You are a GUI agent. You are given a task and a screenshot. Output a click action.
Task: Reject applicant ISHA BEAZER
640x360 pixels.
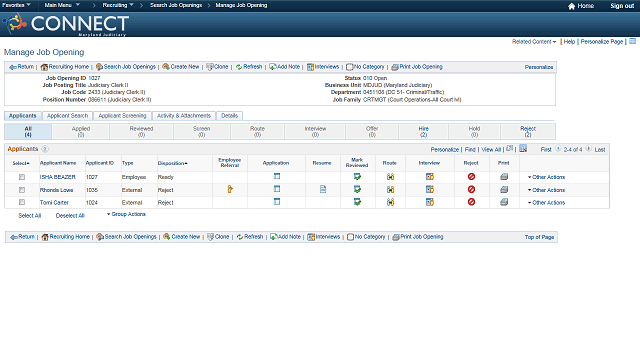[471, 177]
